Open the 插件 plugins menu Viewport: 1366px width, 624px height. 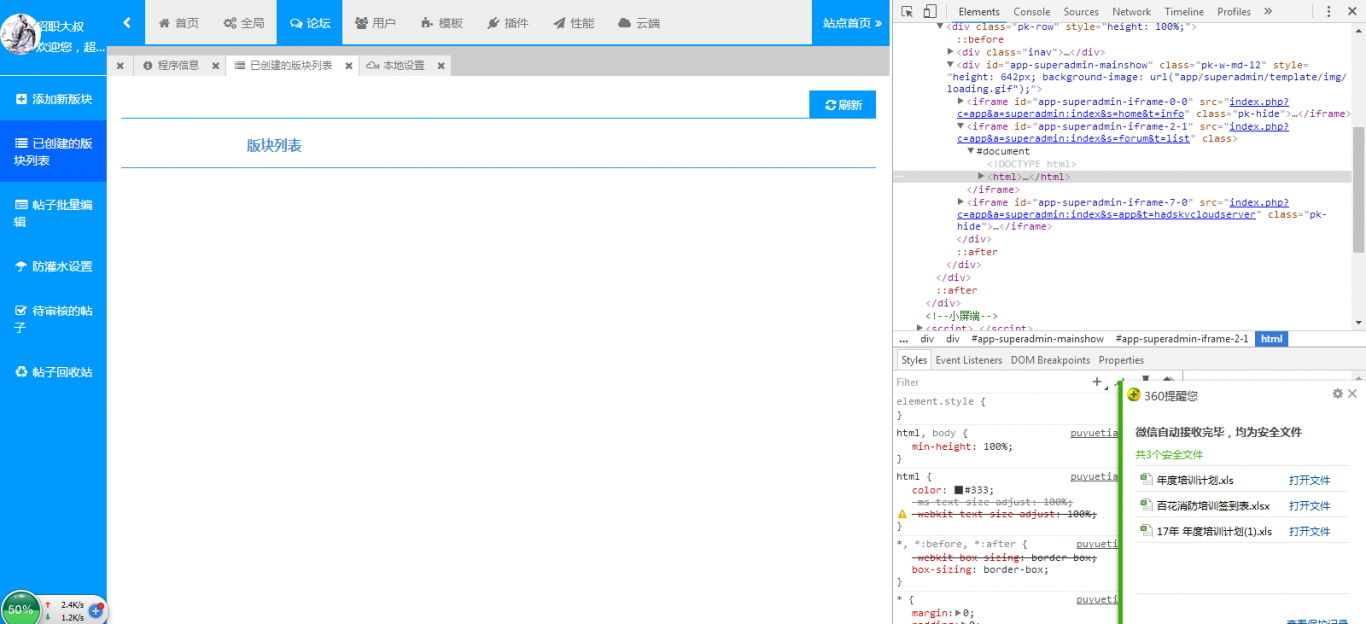pyautogui.click(x=507, y=22)
